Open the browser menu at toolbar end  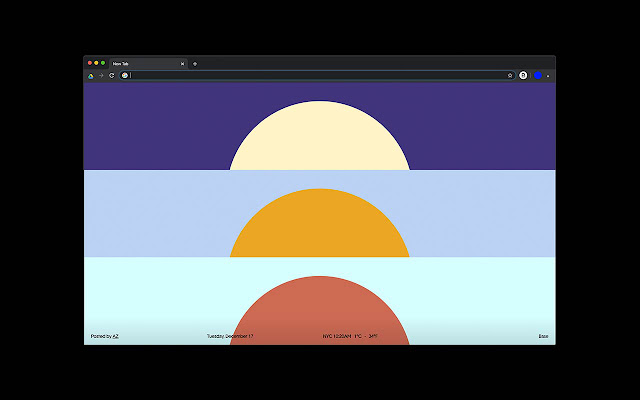click(548, 76)
